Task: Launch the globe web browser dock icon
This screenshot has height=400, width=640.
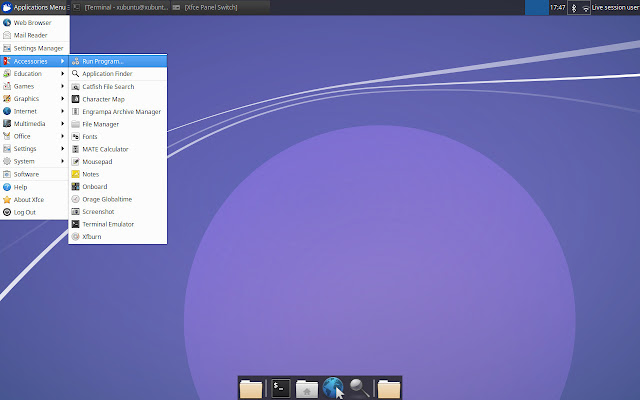Action: coord(333,388)
